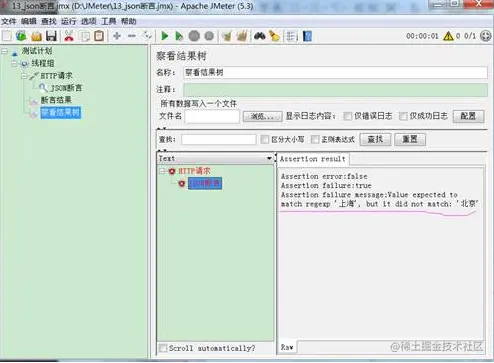Click the 配置 button
494x363 pixels.
coord(468,116)
